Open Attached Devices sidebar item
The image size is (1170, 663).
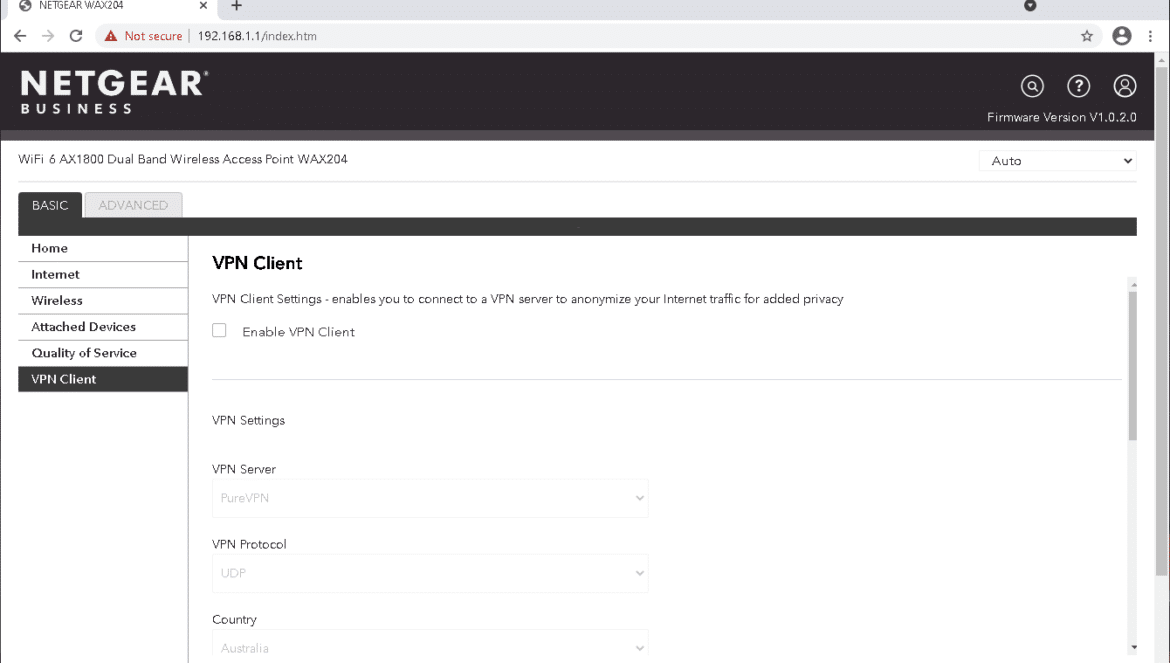(x=103, y=327)
